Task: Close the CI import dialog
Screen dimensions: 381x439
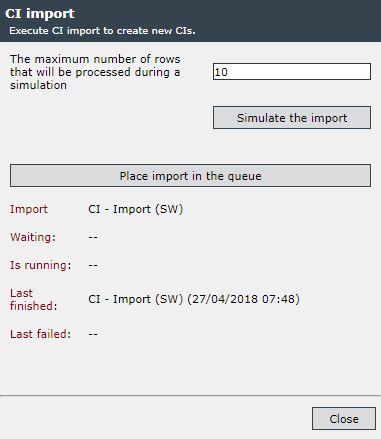Action: (x=344, y=419)
